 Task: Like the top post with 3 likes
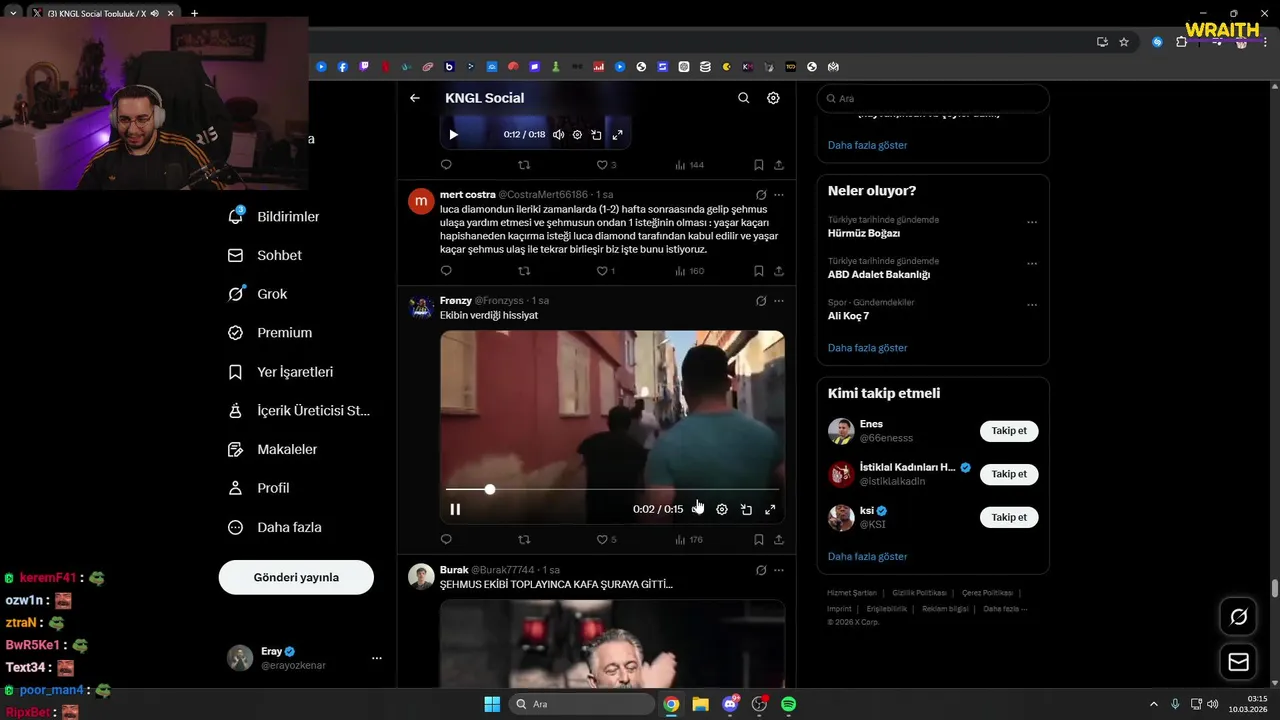(606, 165)
